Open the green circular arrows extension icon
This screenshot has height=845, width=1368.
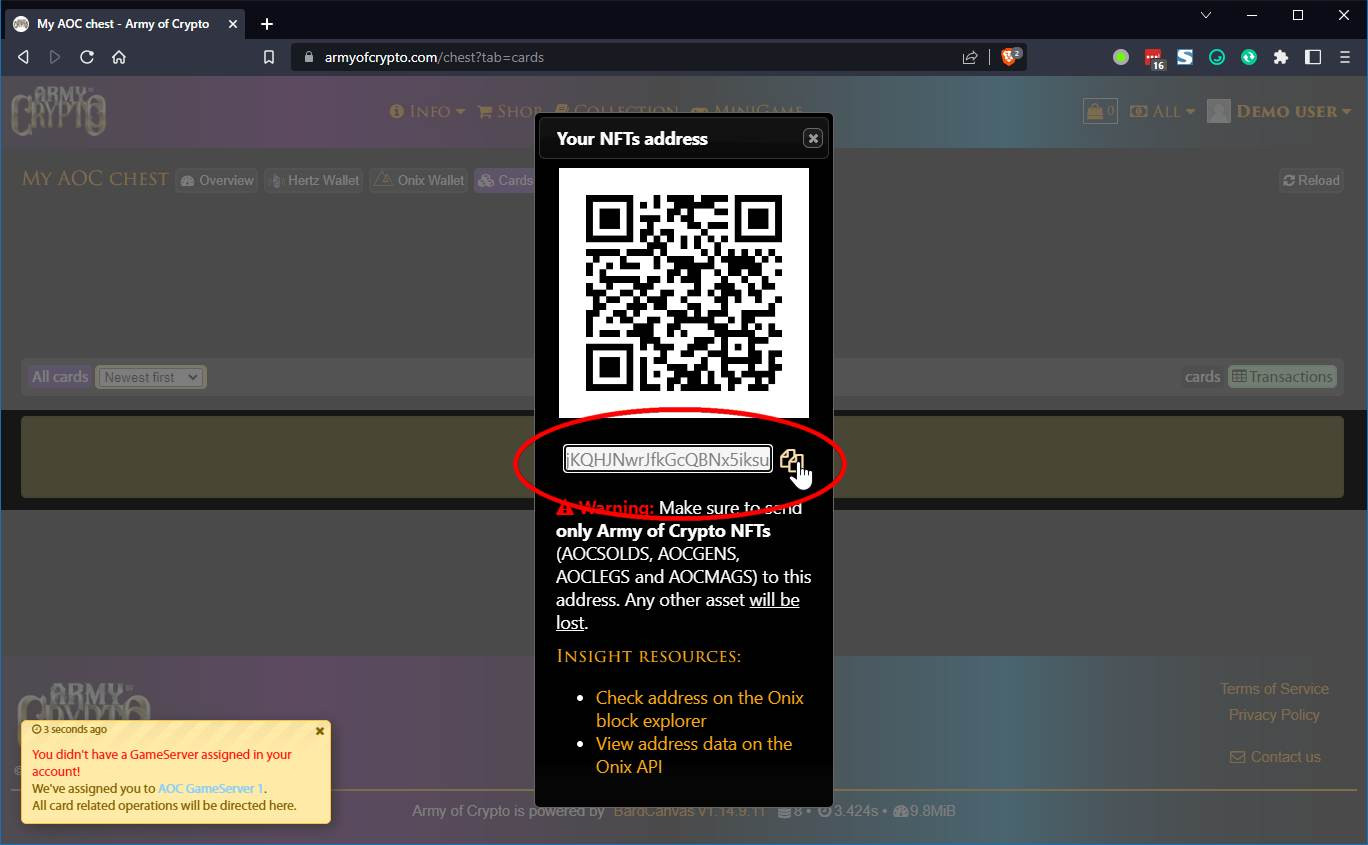pyautogui.click(x=1249, y=57)
